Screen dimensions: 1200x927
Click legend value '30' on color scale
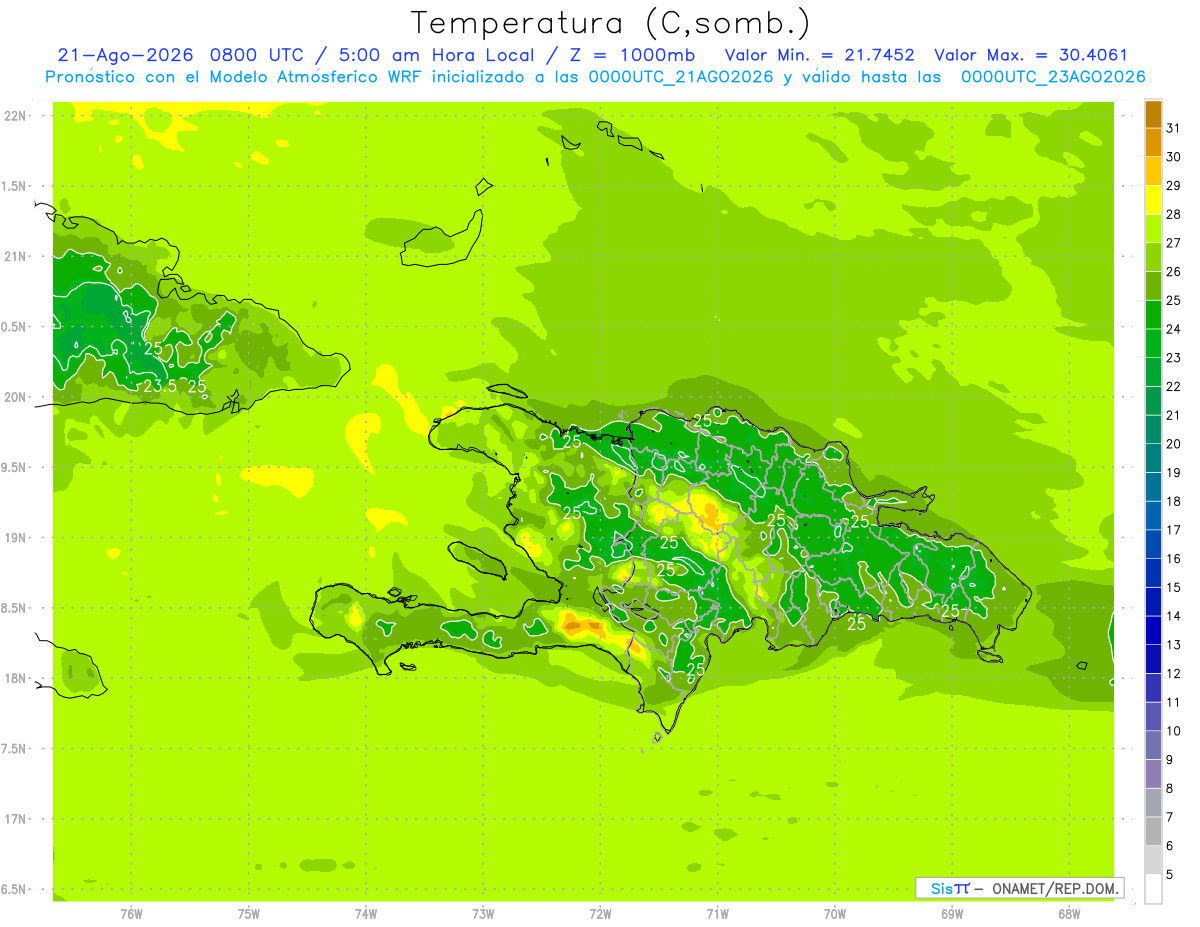pyautogui.click(x=1173, y=157)
